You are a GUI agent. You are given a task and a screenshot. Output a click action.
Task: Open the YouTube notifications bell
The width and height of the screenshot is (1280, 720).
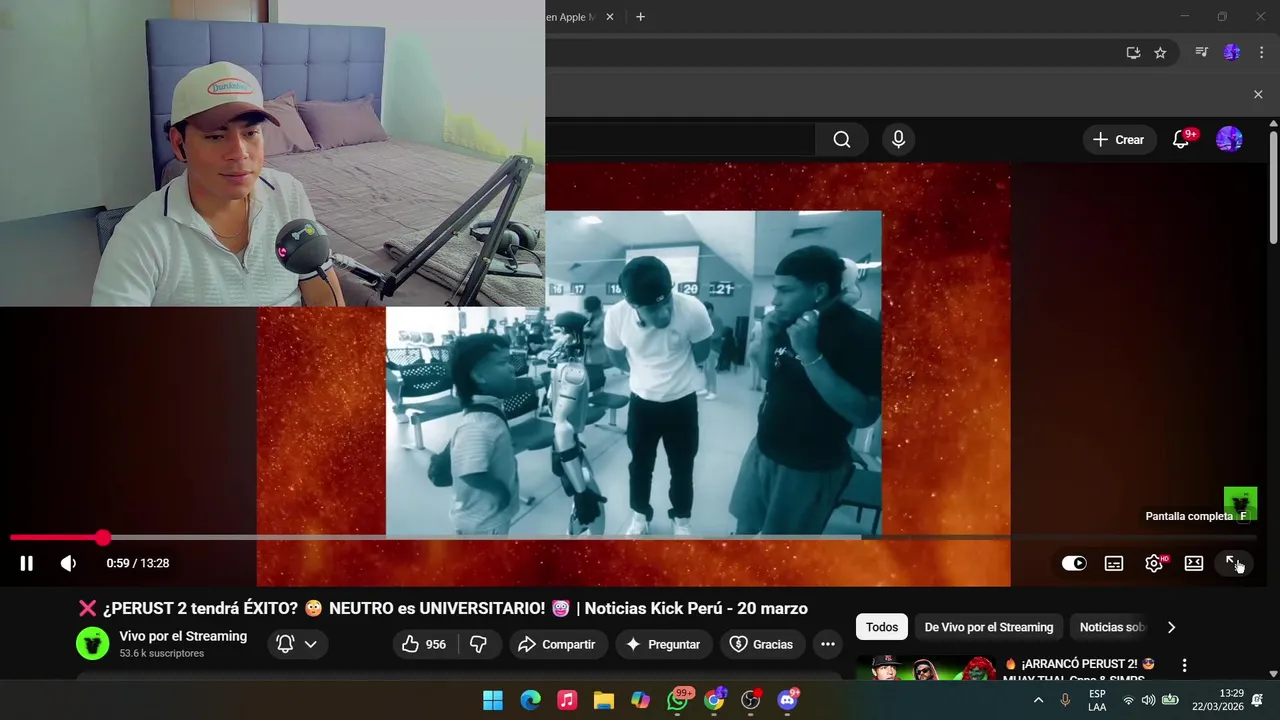[x=1181, y=140]
